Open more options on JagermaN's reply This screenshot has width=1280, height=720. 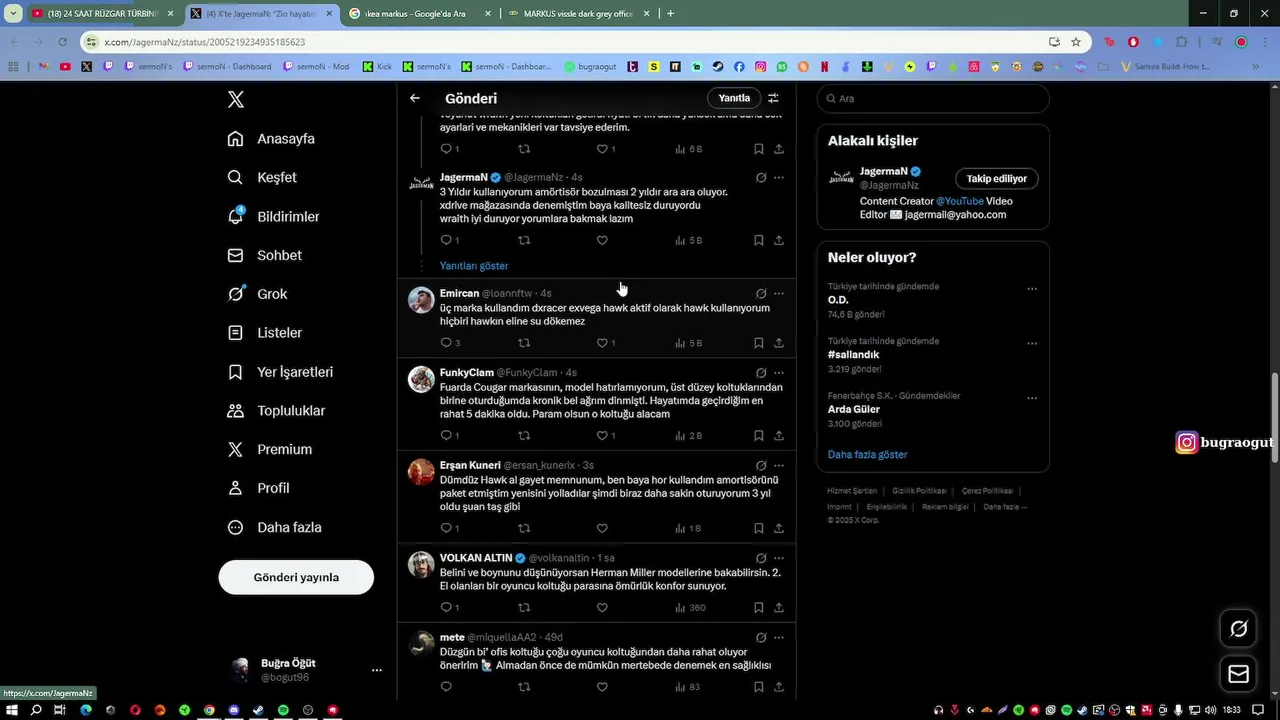coord(779,177)
